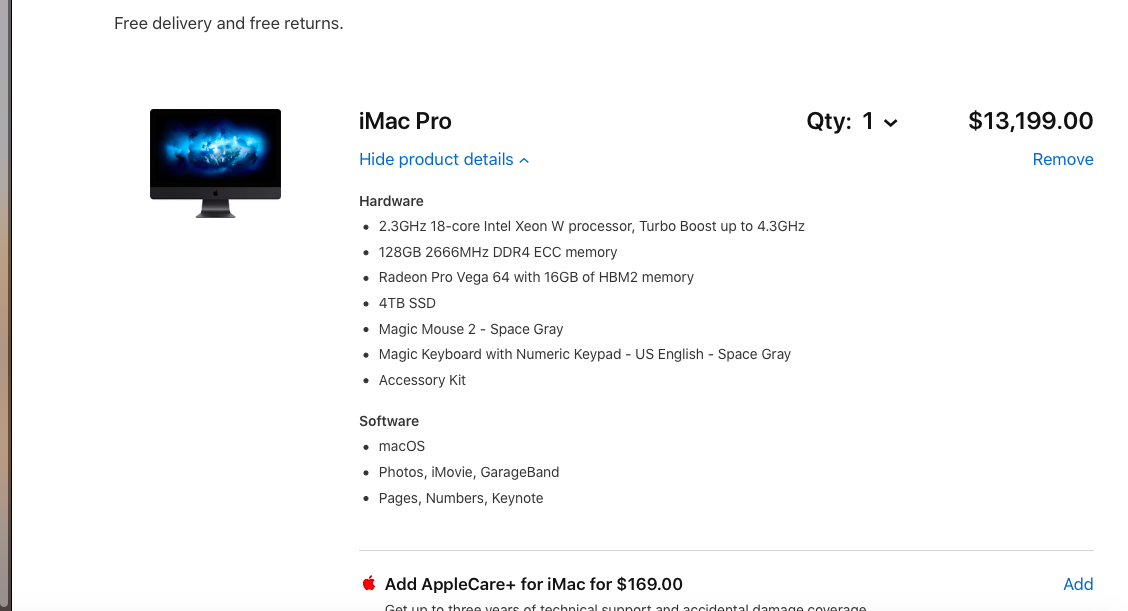Click the Hardware section heading
Viewport: 1128px width, 611px height.
pos(391,201)
